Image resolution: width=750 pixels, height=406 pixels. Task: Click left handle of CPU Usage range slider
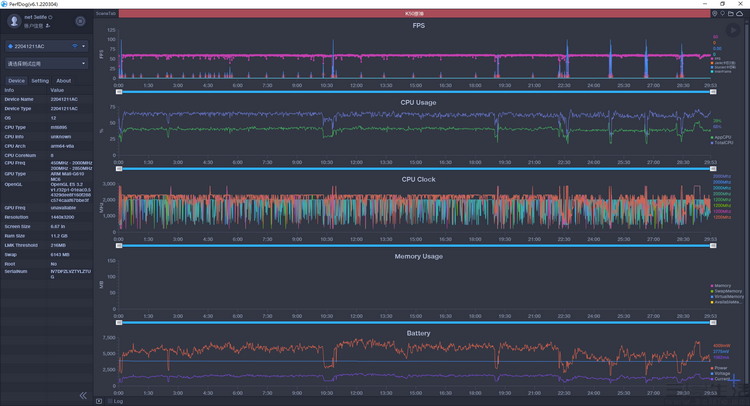click(119, 169)
